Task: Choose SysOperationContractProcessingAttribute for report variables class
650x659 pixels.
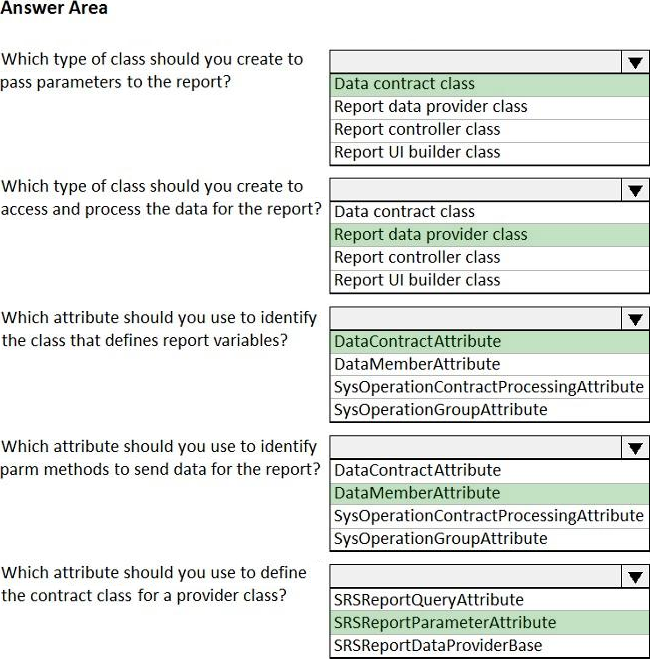Action: [x=489, y=387]
